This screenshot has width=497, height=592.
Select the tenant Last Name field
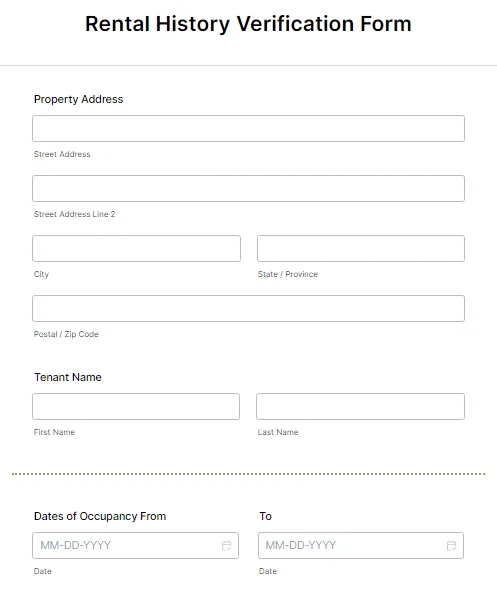point(360,407)
